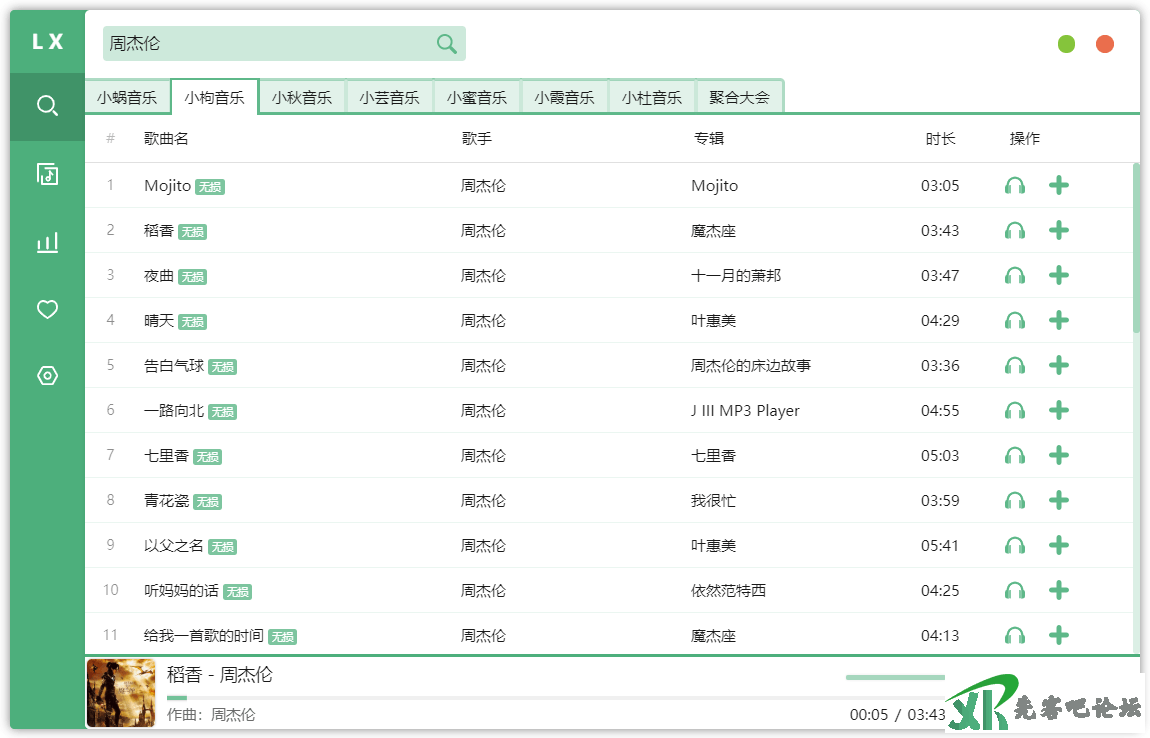This screenshot has height=738, width=1150.
Task: Open the search page from sidebar
Action: point(47,106)
